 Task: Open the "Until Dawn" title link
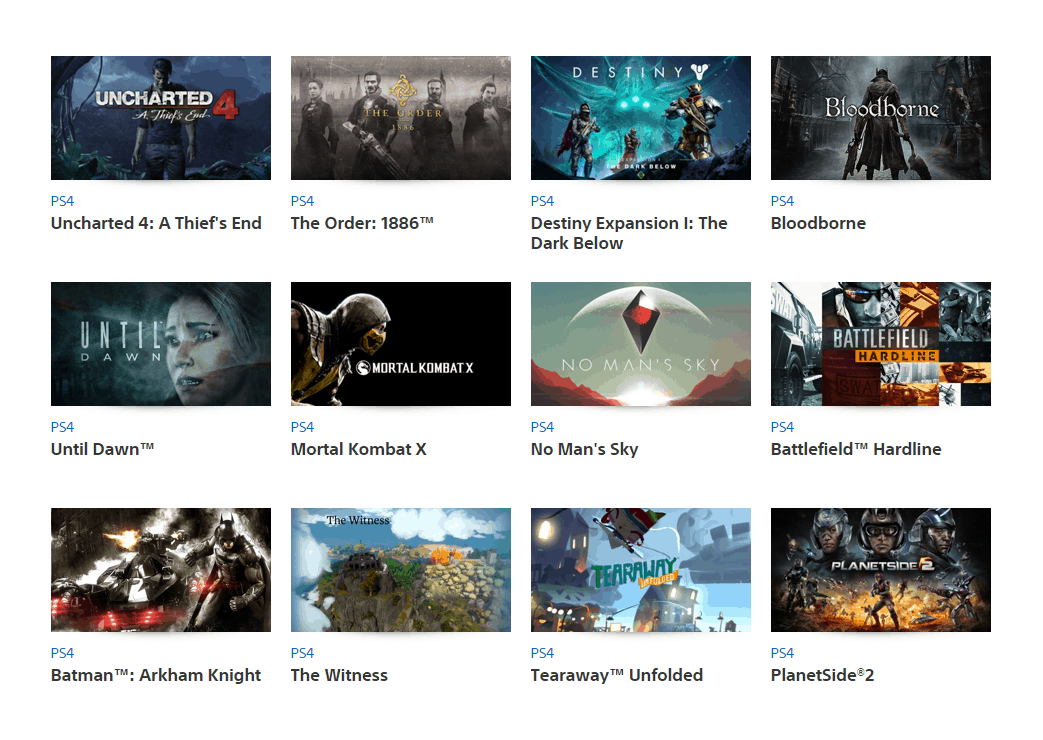tap(102, 449)
